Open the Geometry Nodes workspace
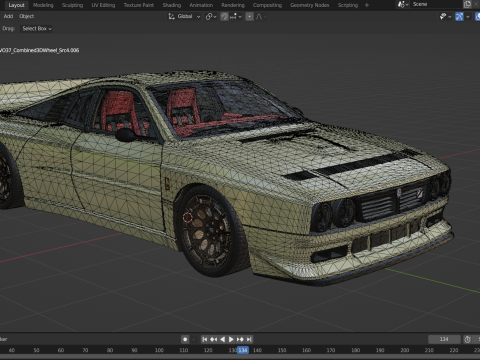 pyautogui.click(x=309, y=5)
